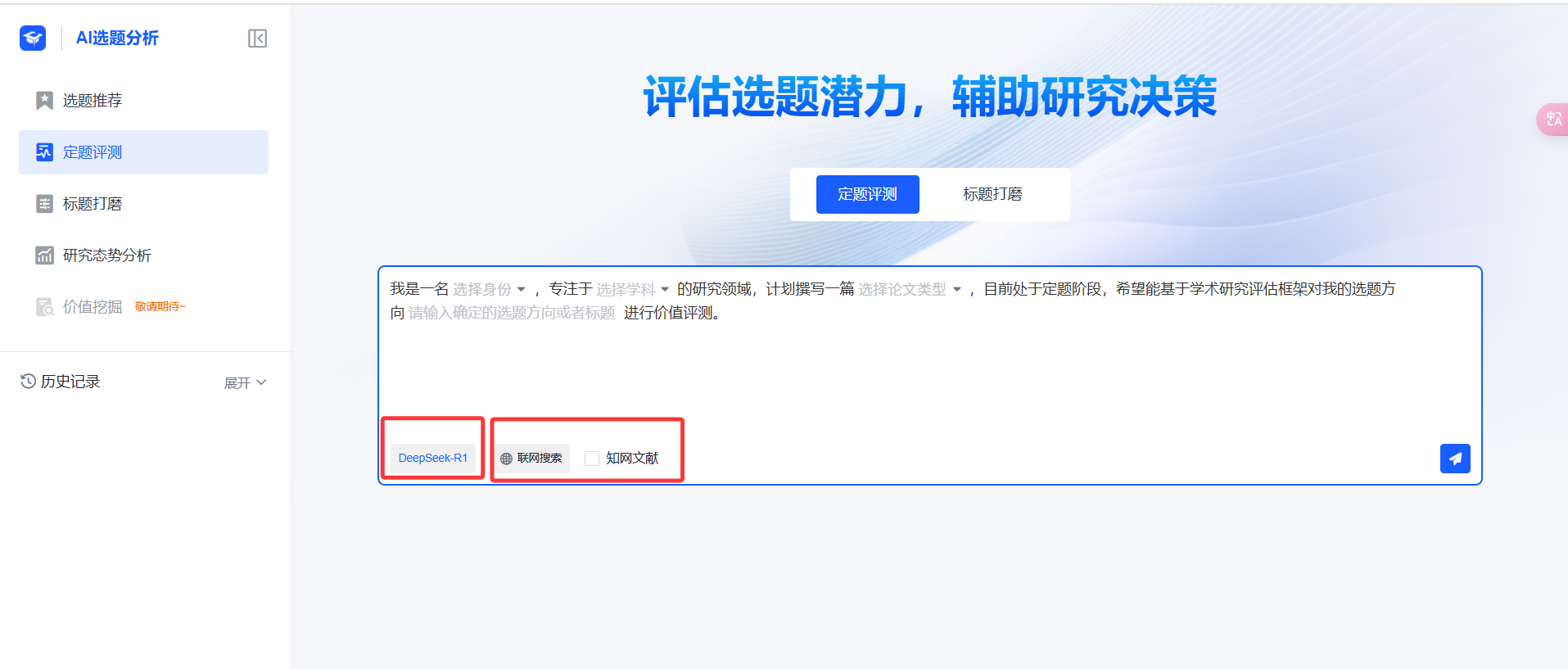Click the 研究态势分析 chart icon
Image resolution: width=1568 pixels, height=669 pixels.
[x=44, y=255]
